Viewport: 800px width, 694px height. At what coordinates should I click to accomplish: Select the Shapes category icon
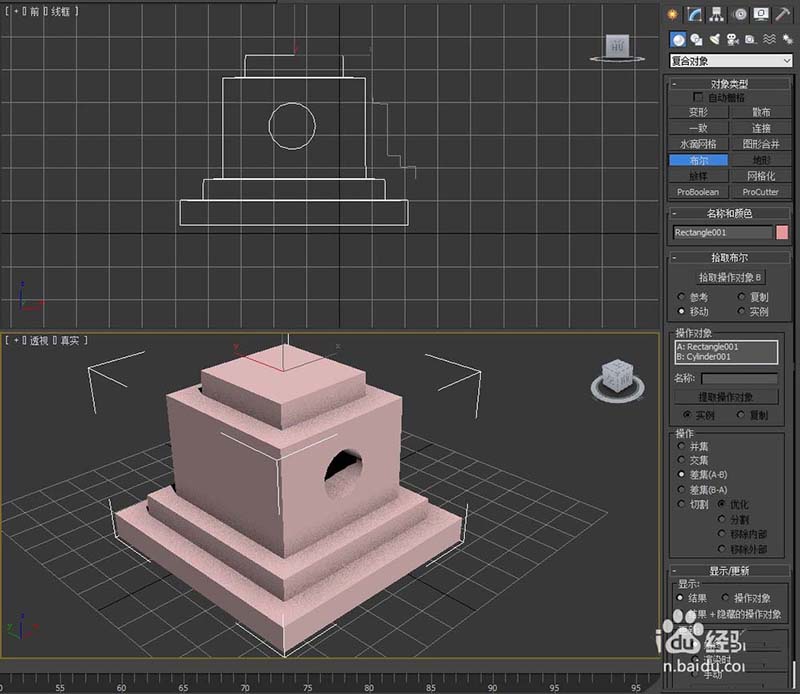point(696,40)
